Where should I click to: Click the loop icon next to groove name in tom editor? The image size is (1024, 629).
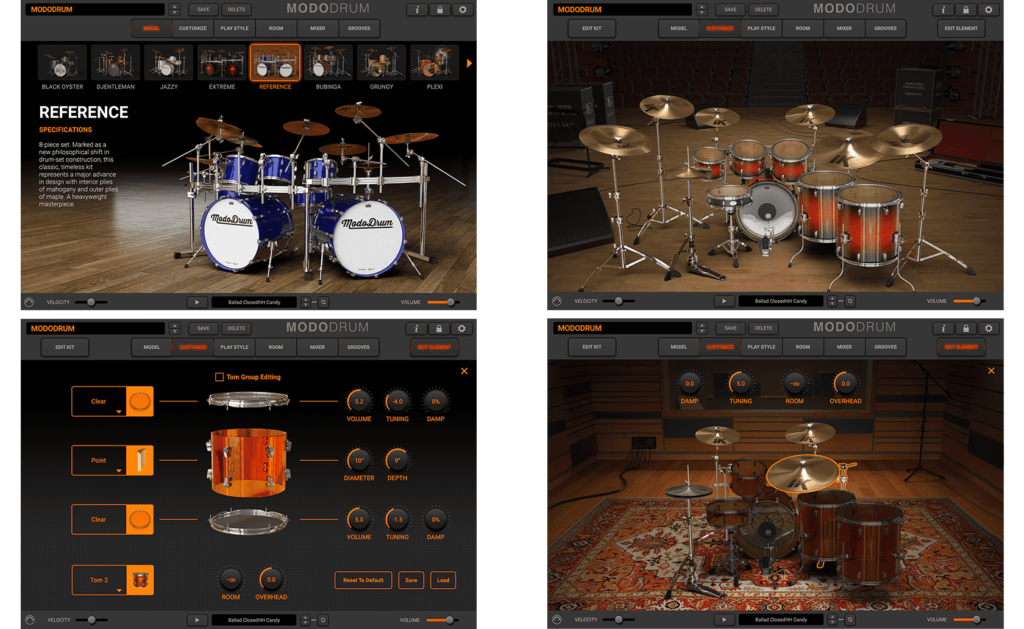pyautogui.click(x=323, y=620)
